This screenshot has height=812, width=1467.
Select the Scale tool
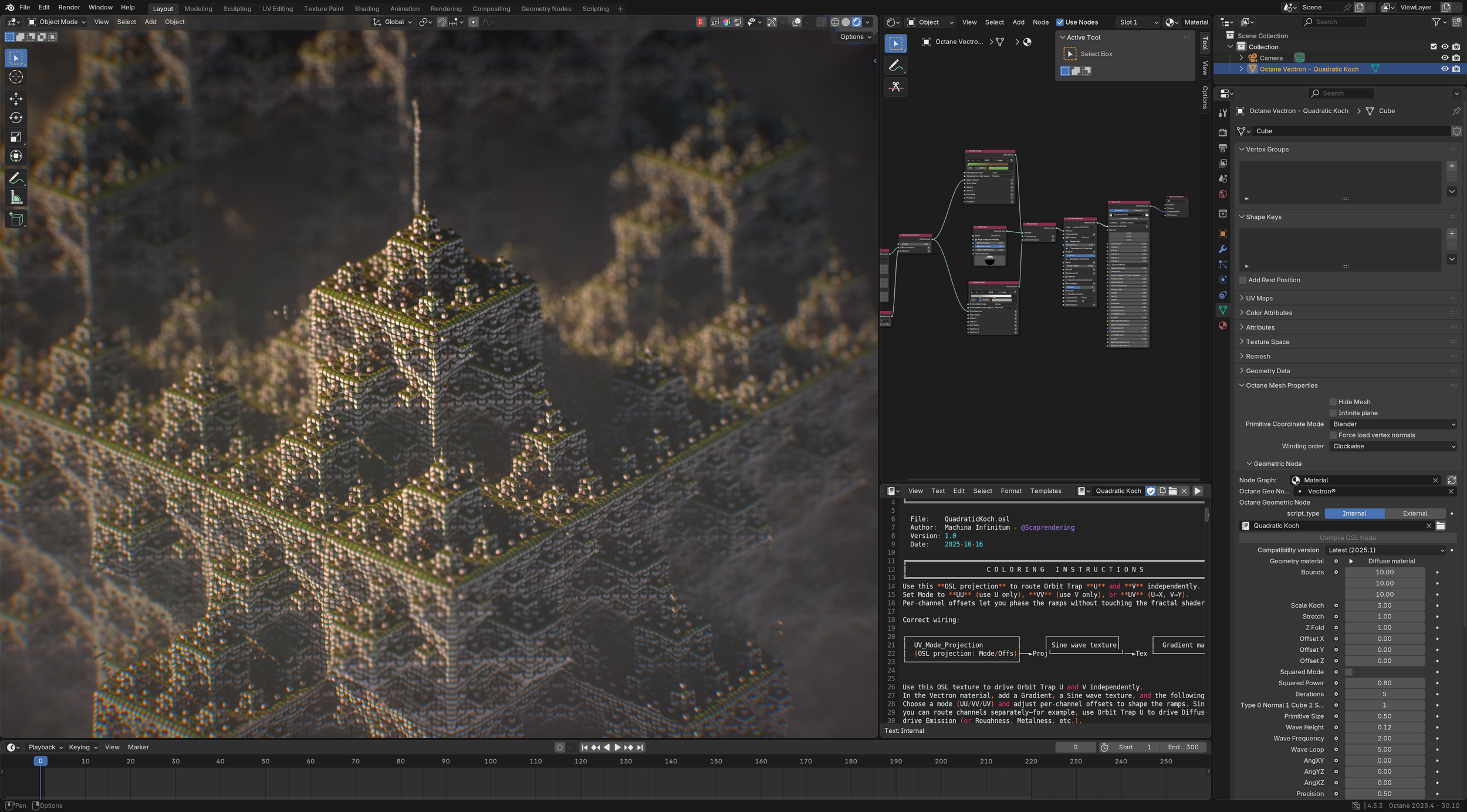(16, 137)
